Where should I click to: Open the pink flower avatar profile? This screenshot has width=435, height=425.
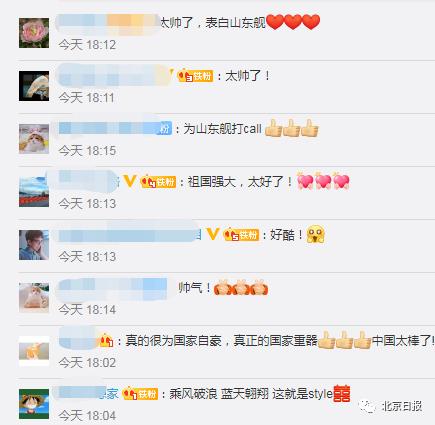coord(34,33)
